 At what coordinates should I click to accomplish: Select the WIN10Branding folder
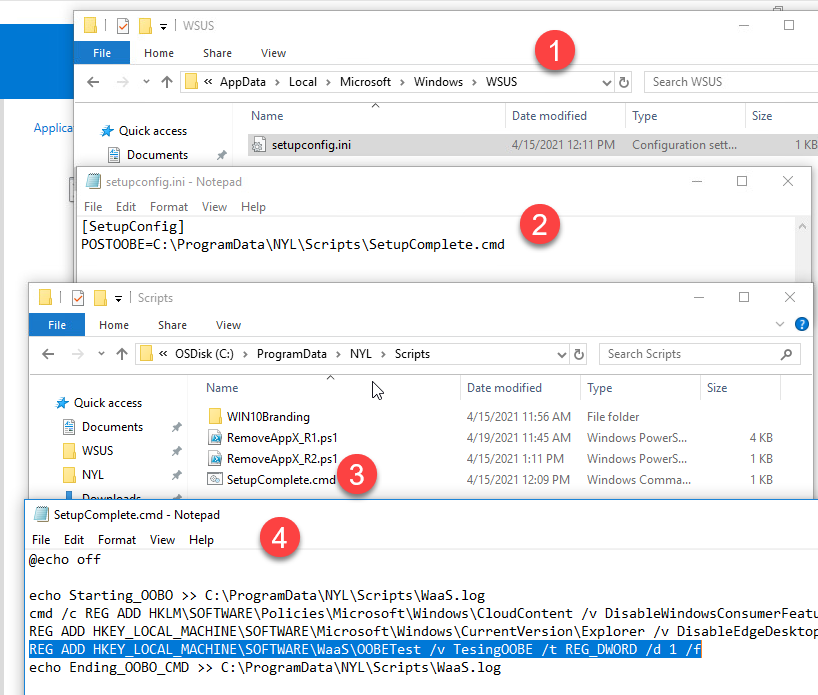tap(268, 416)
